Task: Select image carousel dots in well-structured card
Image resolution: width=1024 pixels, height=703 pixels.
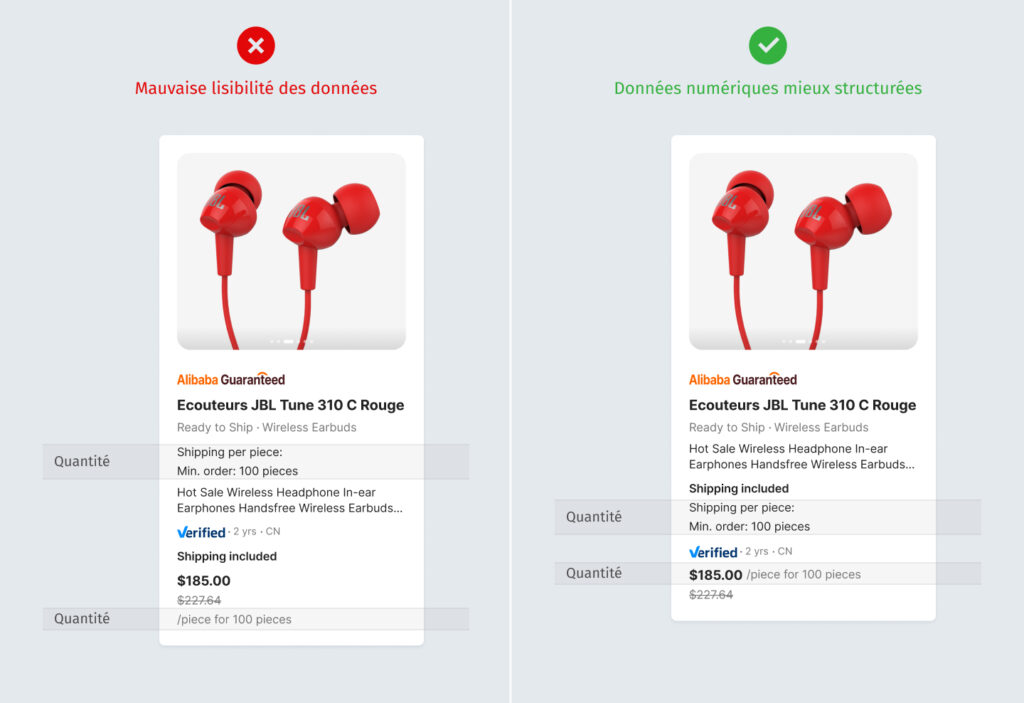Action: pyautogui.click(x=803, y=341)
